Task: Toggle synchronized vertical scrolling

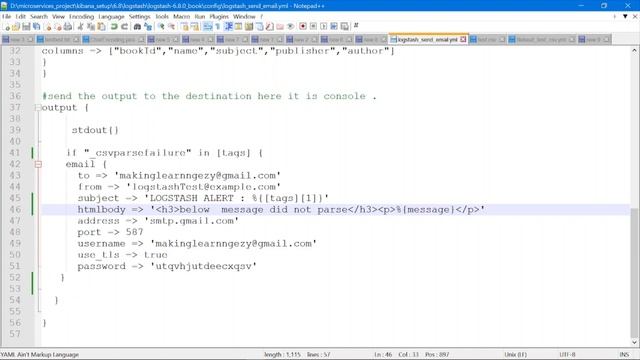Action: [185, 27]
